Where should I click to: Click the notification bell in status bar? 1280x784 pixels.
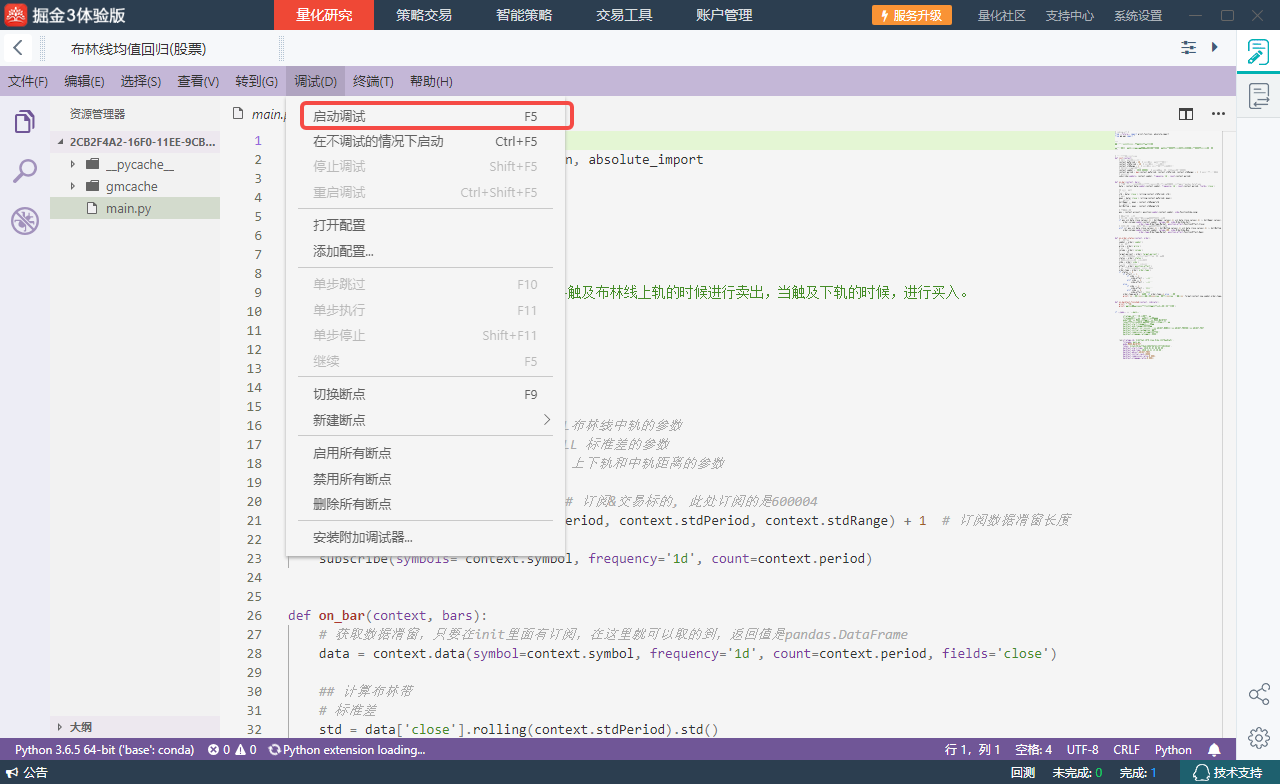tap(1214, 750)
